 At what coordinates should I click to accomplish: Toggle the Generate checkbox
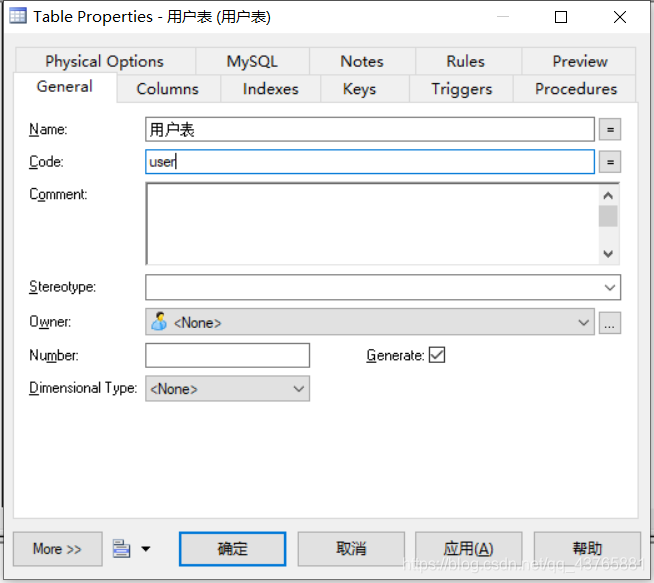tap(437, 355)
